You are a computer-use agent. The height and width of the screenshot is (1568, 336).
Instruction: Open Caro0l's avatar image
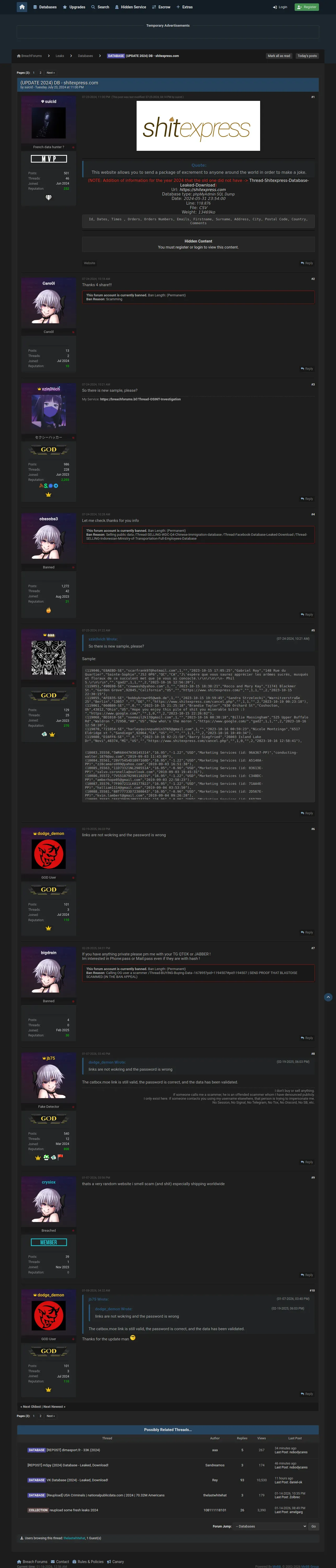(x=49, y=306)
